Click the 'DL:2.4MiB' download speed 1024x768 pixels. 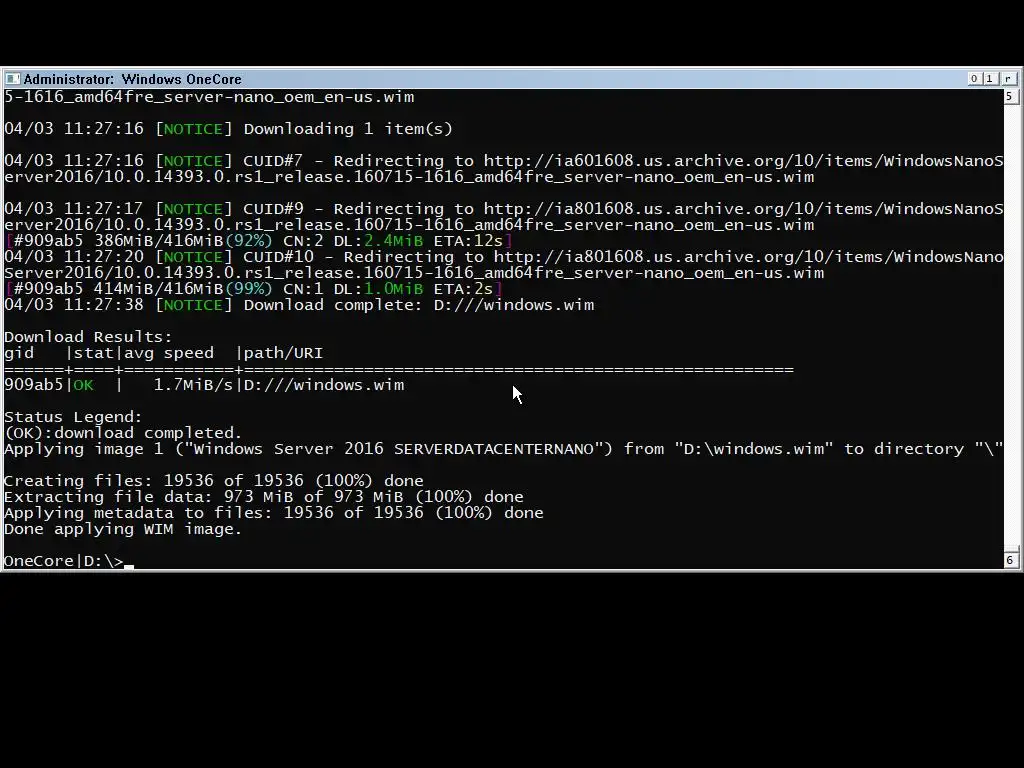point(378,240)
